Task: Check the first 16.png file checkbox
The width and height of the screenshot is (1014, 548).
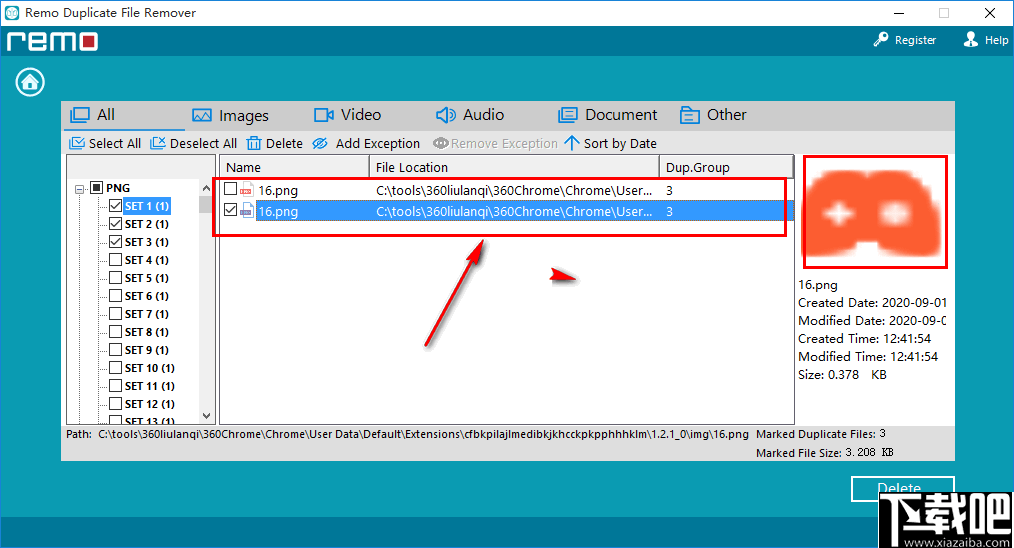Action: click(x=230, y=189)
